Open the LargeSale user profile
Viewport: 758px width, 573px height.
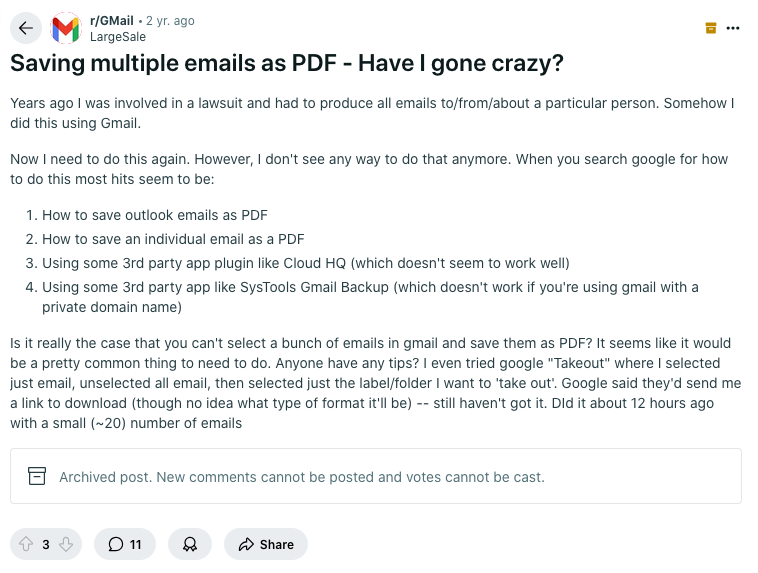click(118, 37)
